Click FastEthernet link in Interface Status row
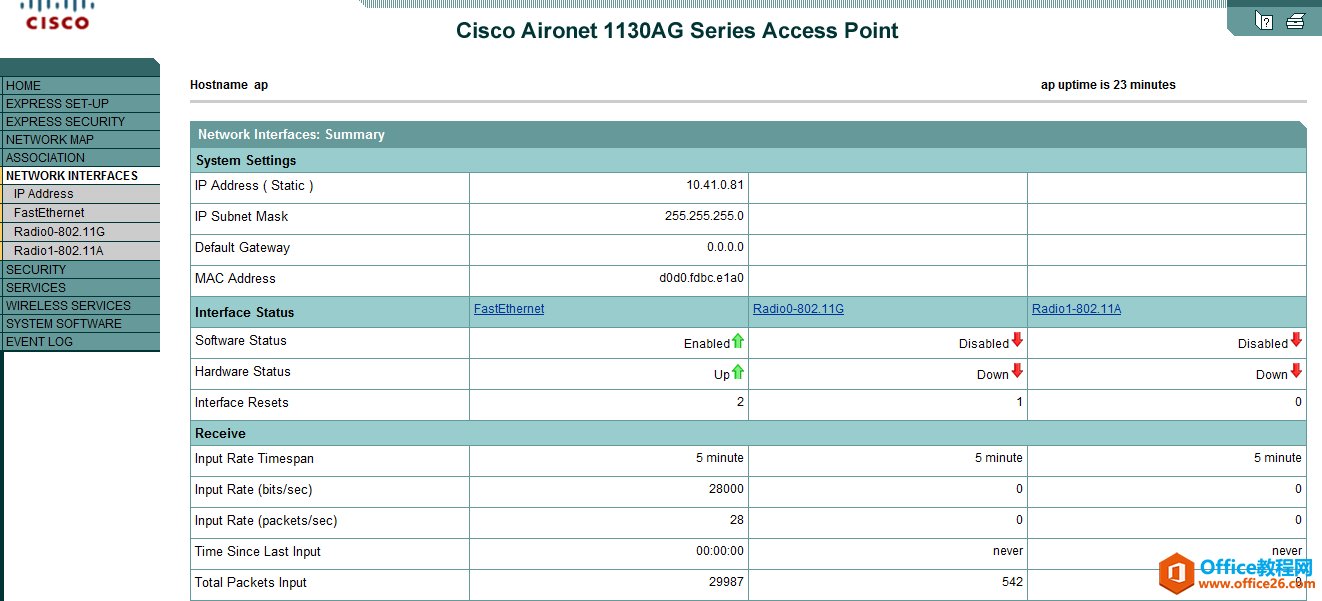Screen dimensions: 1322x601 tap(509, 309)
